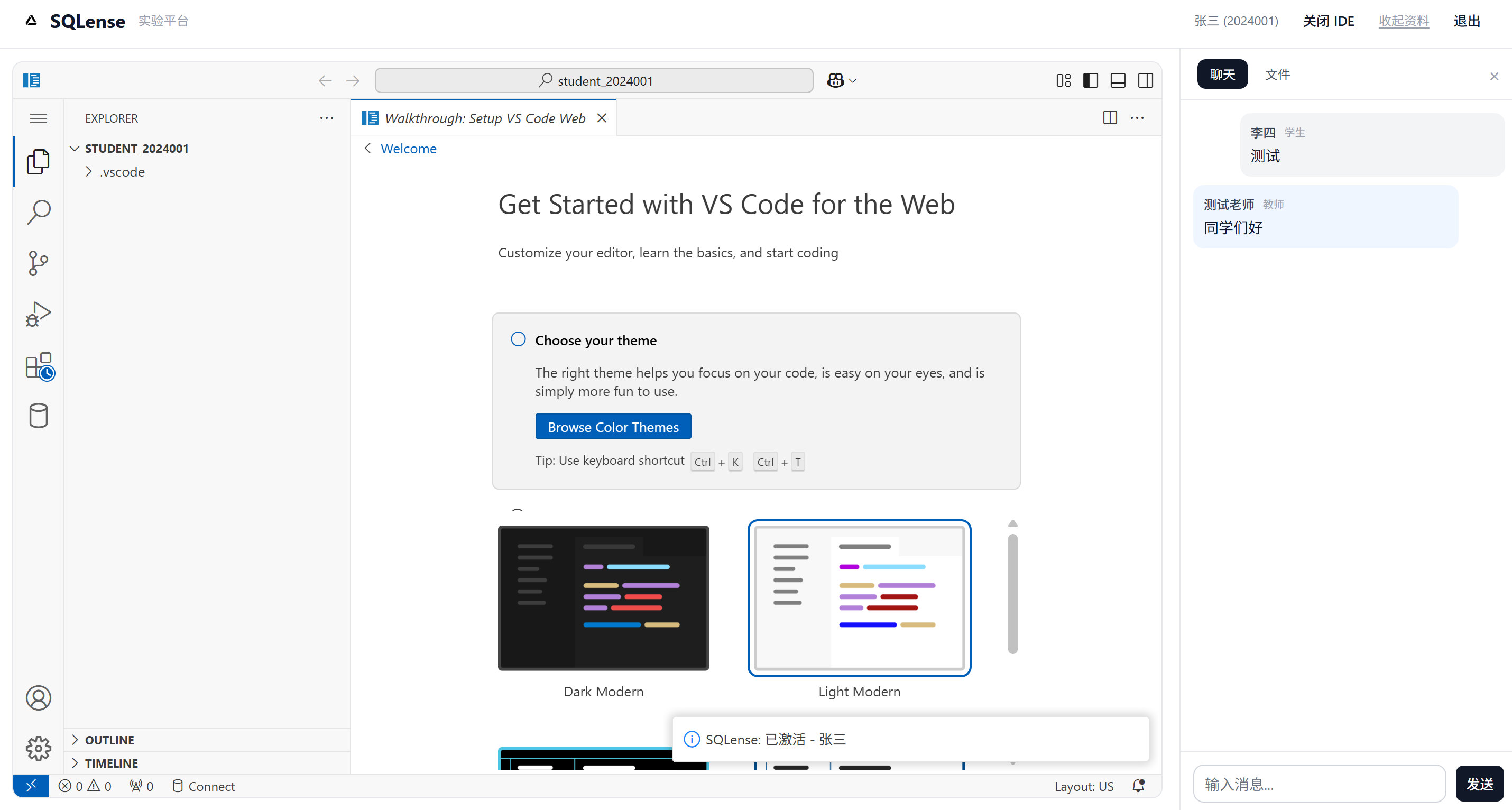
Task: Click the VS Code panel icon above the activity bar
Action: 32,80
